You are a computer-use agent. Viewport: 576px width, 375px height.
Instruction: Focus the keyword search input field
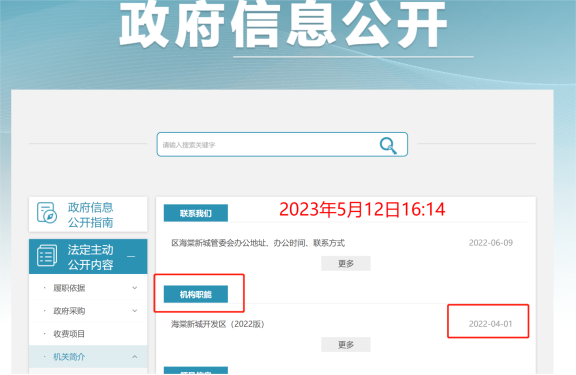point(282,145)
